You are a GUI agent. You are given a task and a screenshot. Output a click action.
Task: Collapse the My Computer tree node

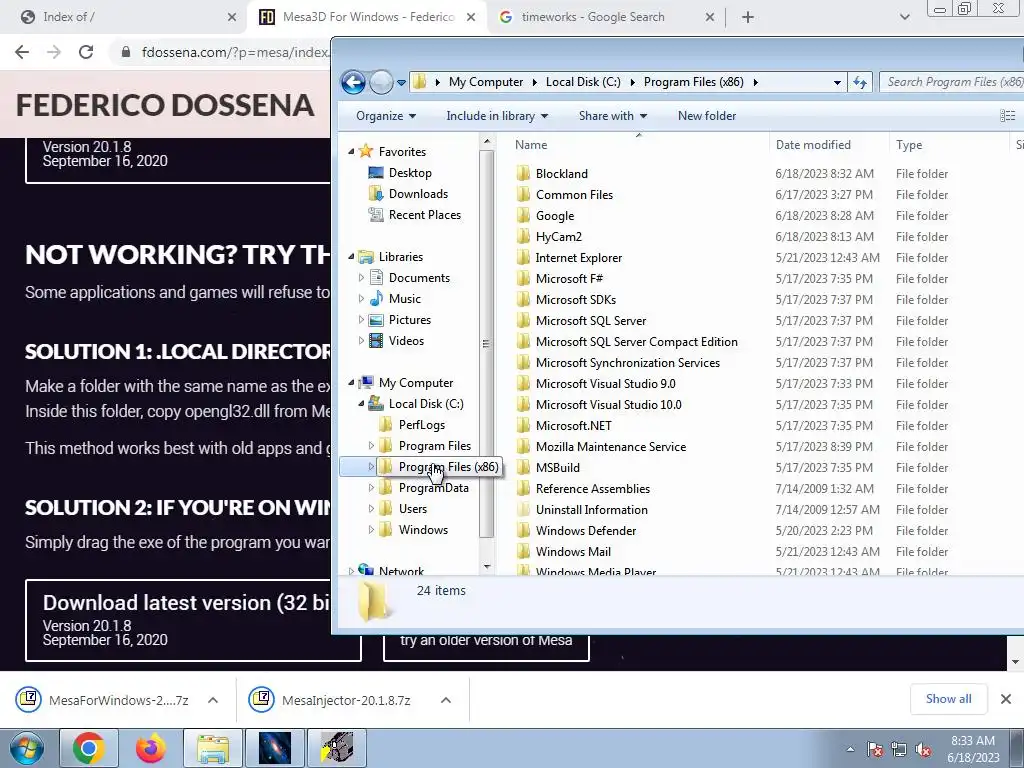[x=351, y=383]
